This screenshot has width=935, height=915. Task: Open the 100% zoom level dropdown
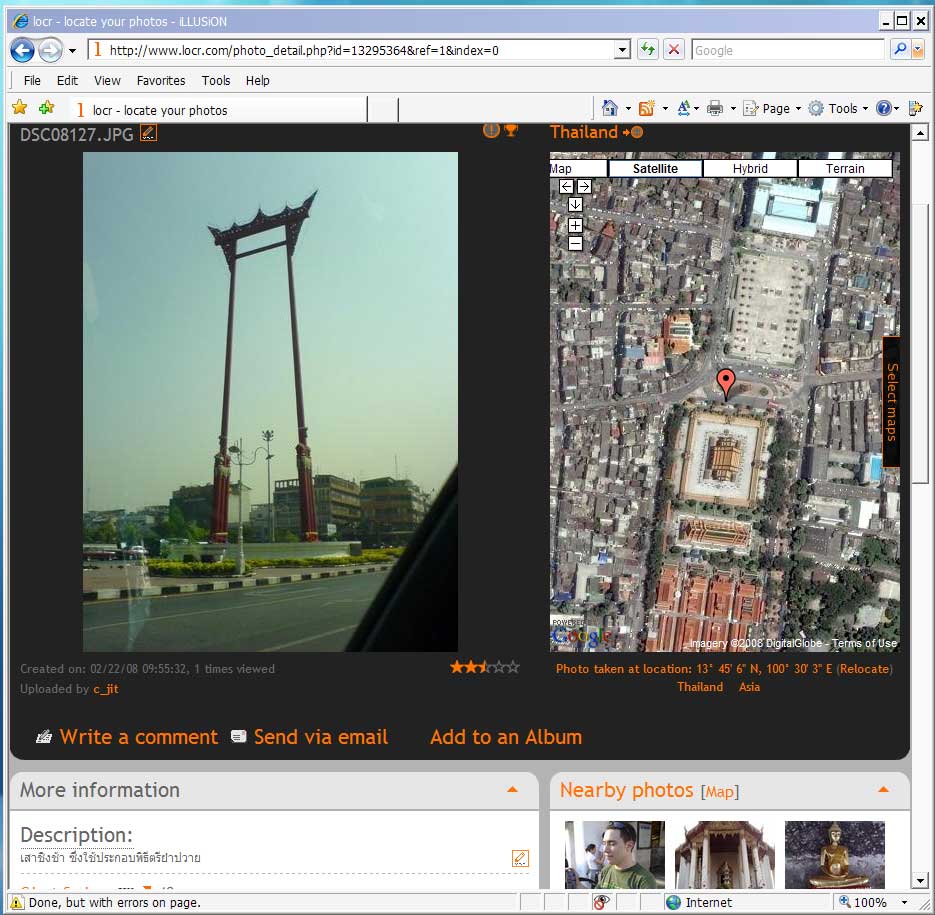[x=904, y=902]
